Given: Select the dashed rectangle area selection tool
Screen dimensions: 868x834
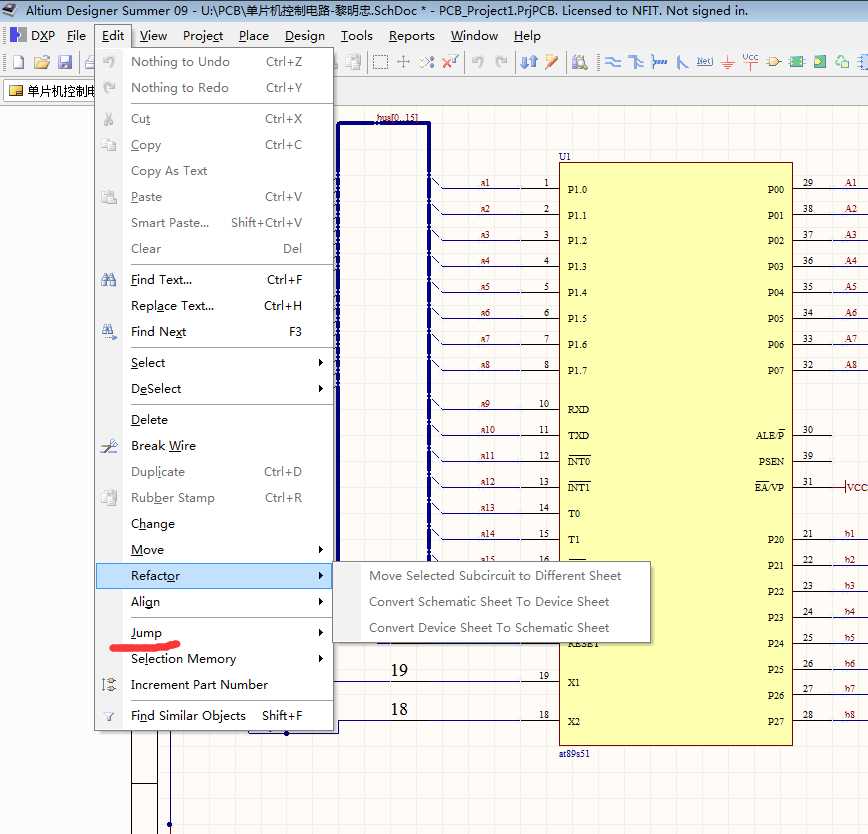Looking at the screenshot, I should 380,62.
